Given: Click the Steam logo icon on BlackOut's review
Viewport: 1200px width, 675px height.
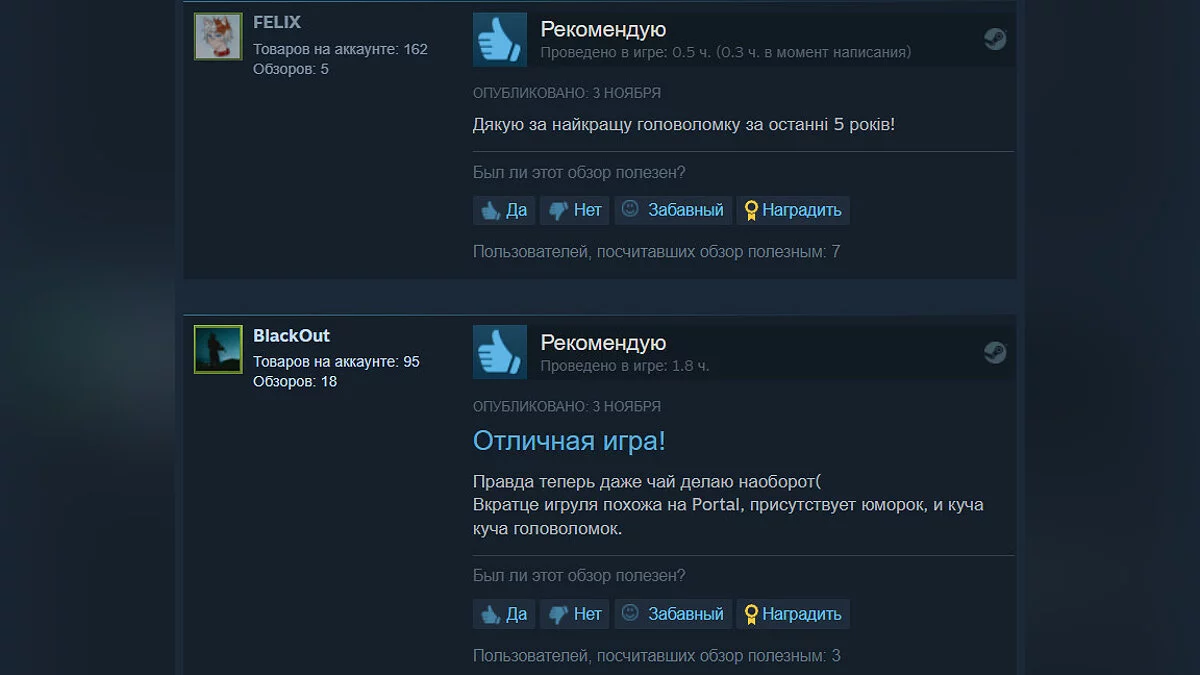Looking at the screenshot, I should pos(995,352).
